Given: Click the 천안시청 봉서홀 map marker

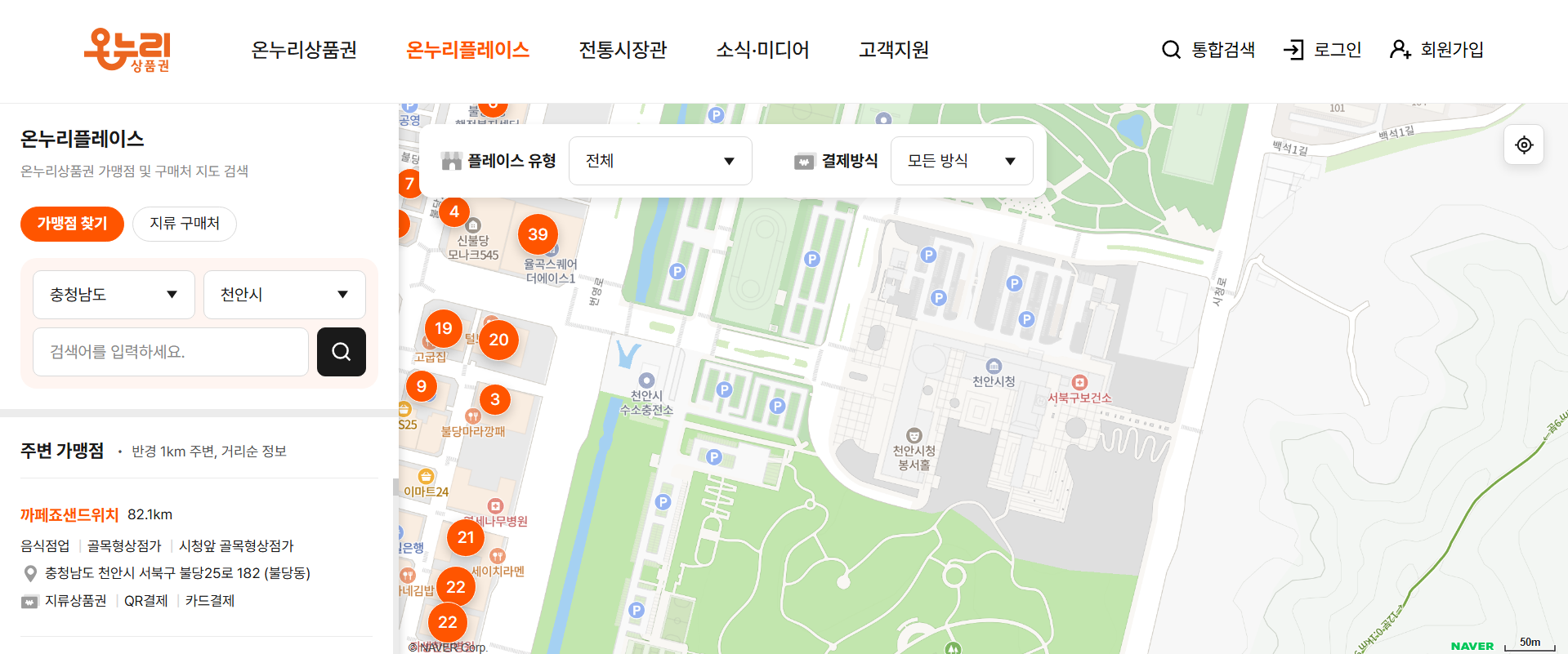Looking at the screenshot, I should point(914,435).
